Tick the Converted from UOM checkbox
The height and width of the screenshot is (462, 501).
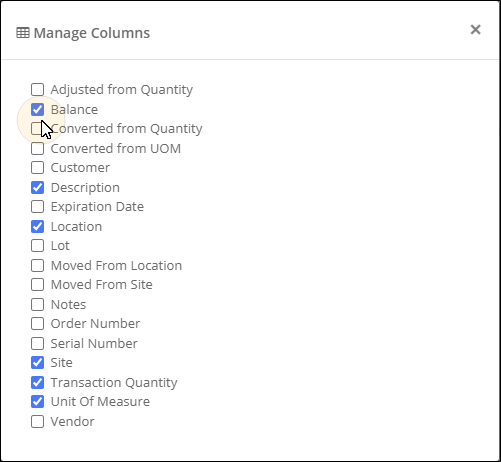(x=37, y=148)
